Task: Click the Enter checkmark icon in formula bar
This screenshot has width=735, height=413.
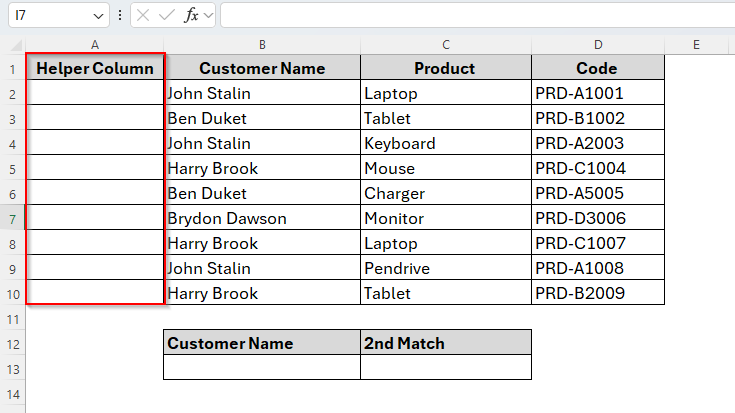Action: click(x=167, y=15)
